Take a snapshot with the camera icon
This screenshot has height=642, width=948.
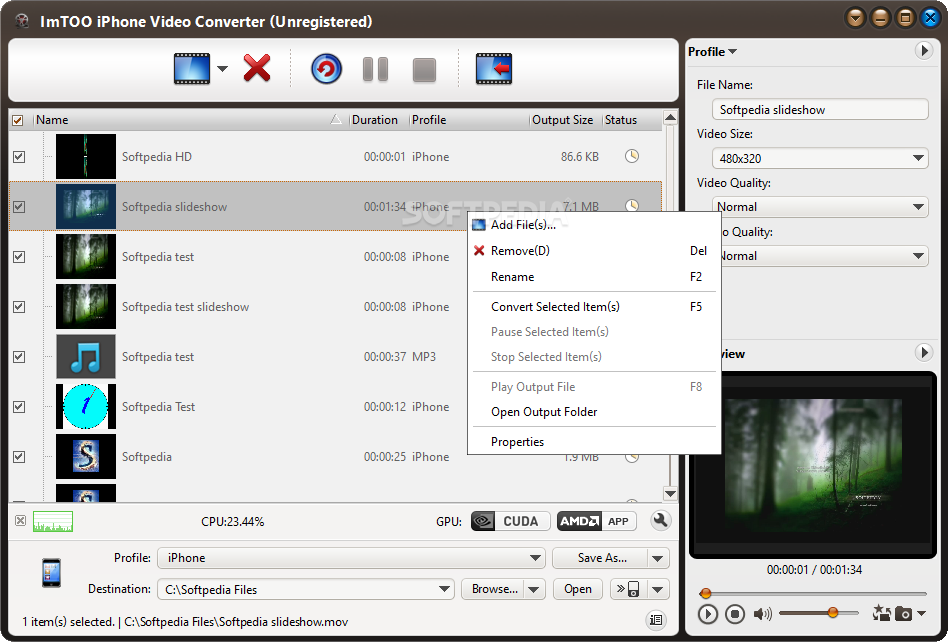click(x=903, y=614)
